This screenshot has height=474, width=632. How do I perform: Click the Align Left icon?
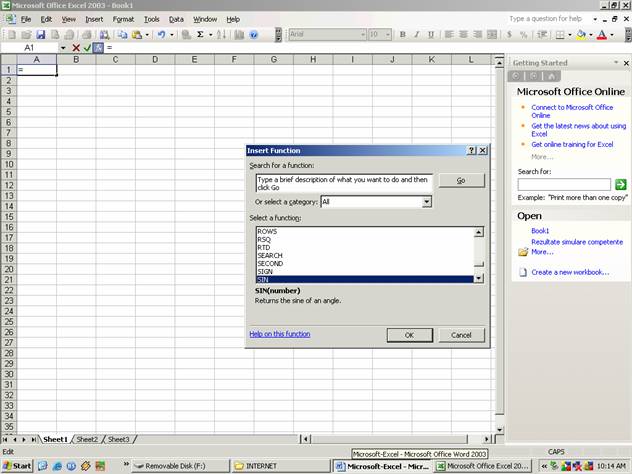click(x=449, y=35)
